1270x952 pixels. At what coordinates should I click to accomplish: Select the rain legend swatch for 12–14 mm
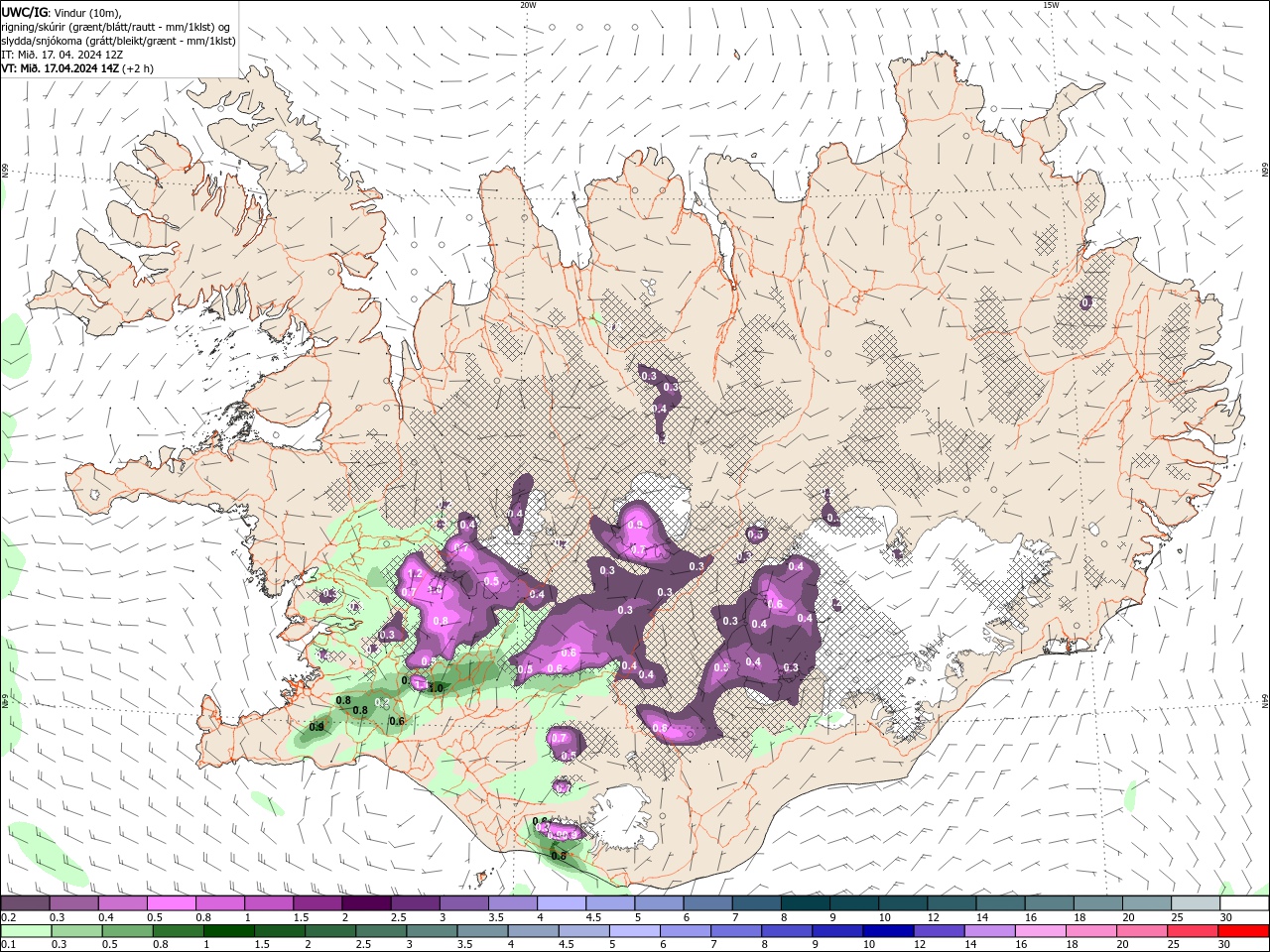(938, 931)
